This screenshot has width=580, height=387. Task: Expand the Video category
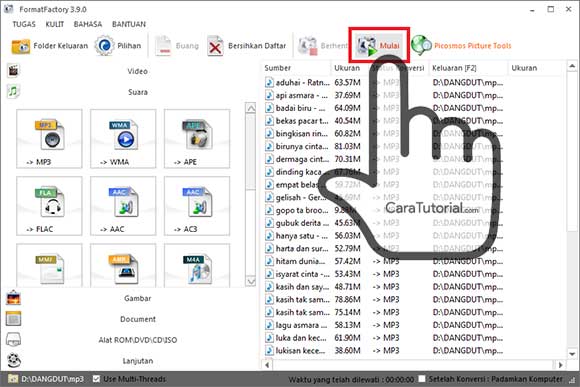coord(138,71)
